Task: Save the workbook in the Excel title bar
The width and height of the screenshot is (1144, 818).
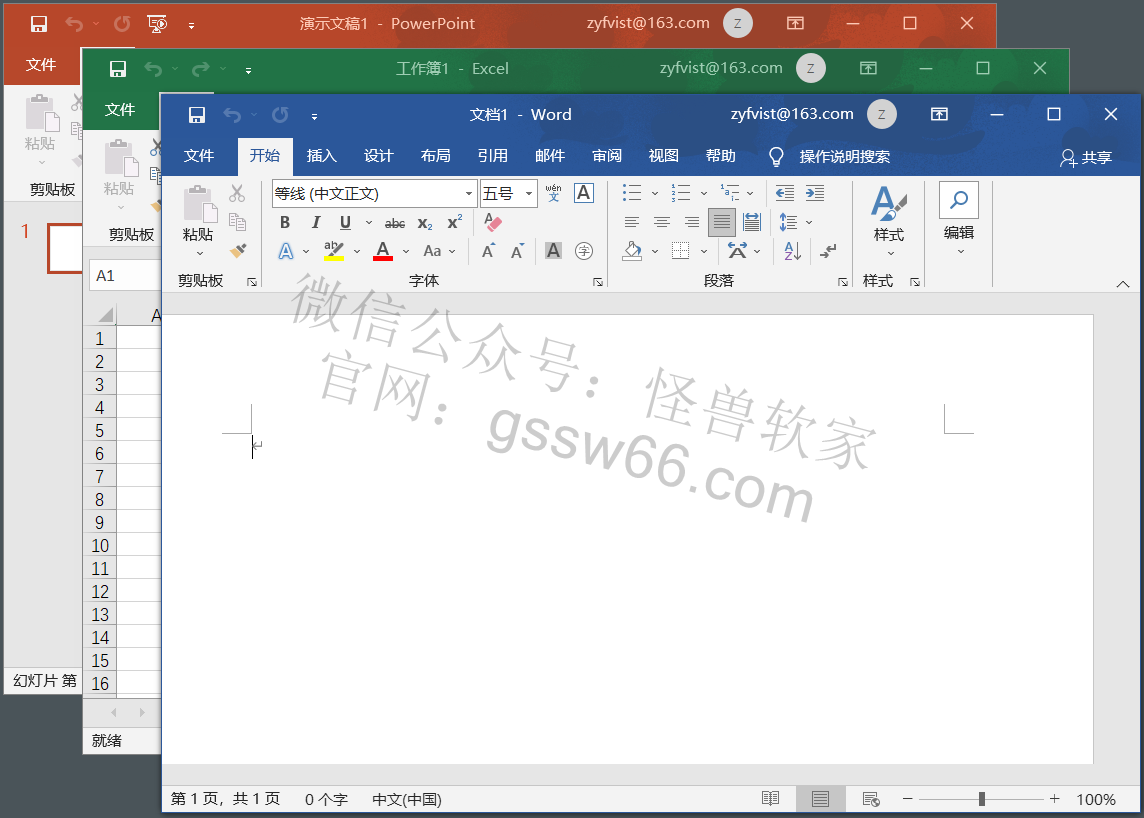Action: click(x=117, y=69)
